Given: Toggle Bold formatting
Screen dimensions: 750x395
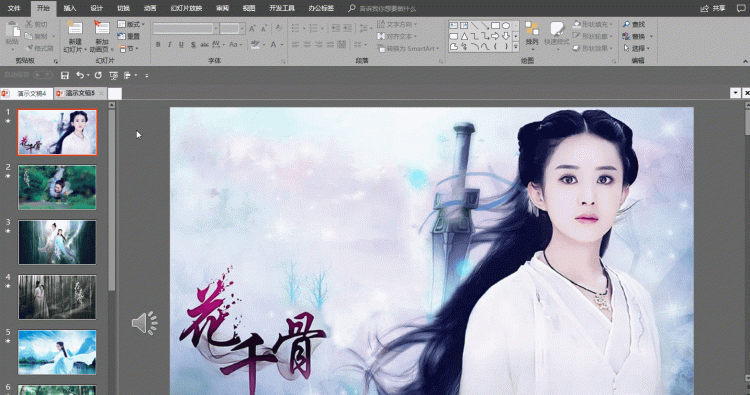Looking at the screenshot, I should click(158, 44).
